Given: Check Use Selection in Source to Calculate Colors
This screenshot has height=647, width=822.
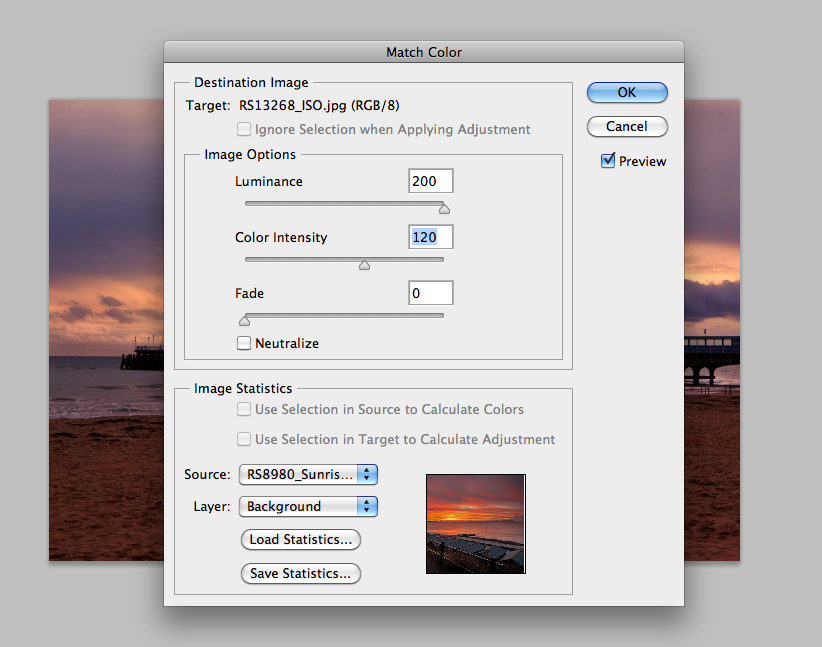Looking at the screenshot, I should (244, 409).
